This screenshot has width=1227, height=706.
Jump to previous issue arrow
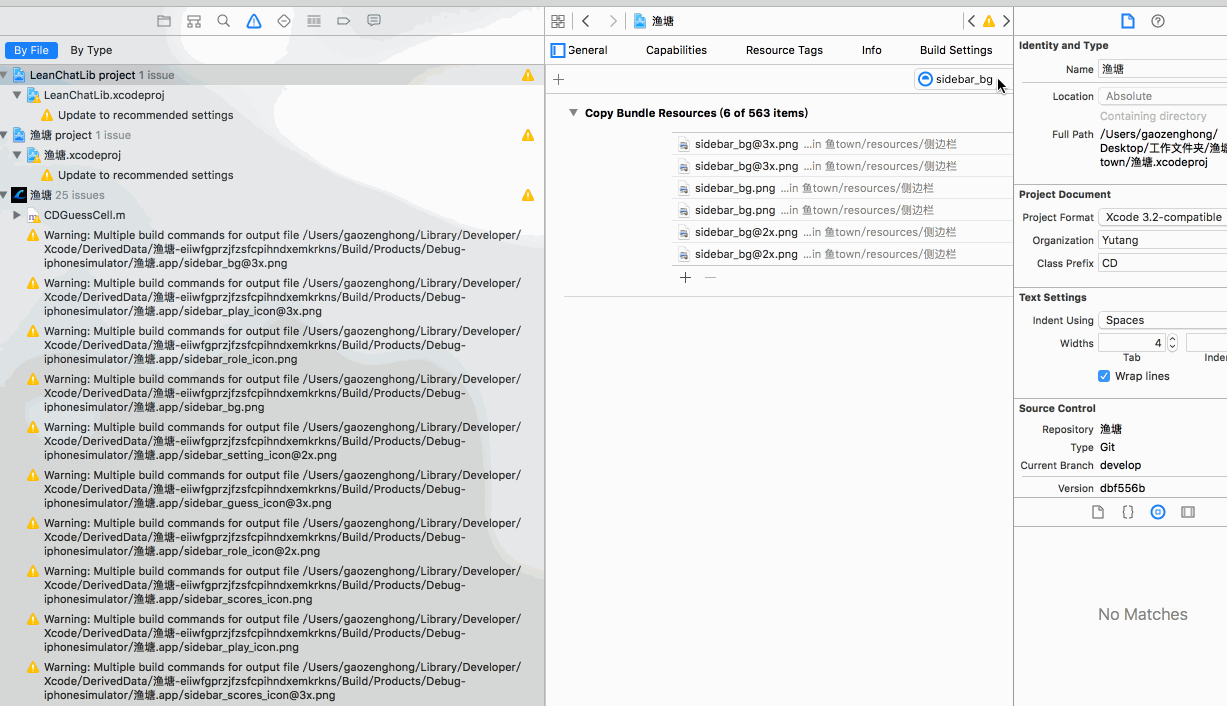pos(971,21)
